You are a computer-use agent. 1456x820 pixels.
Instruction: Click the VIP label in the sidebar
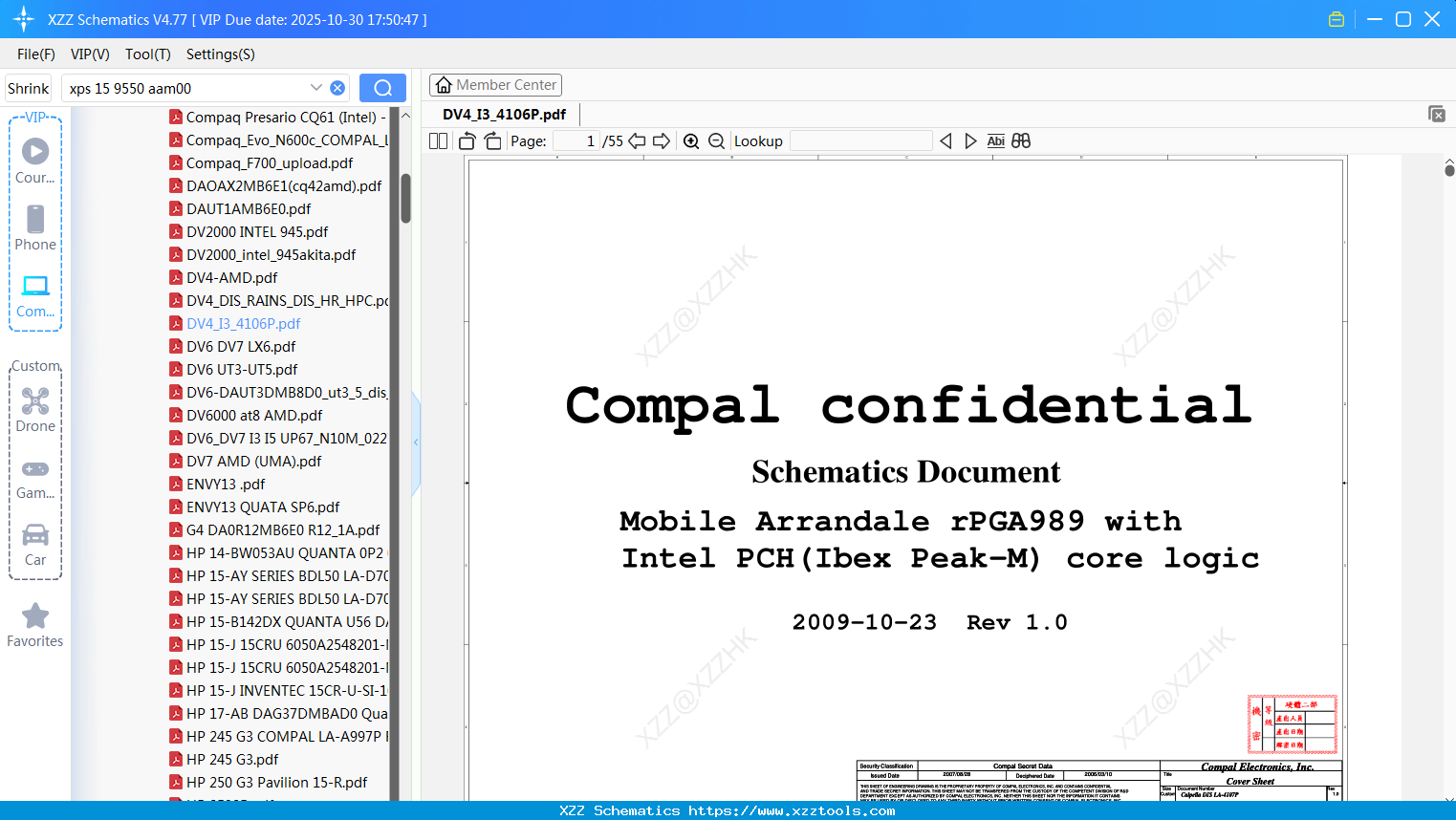[35, 118]
